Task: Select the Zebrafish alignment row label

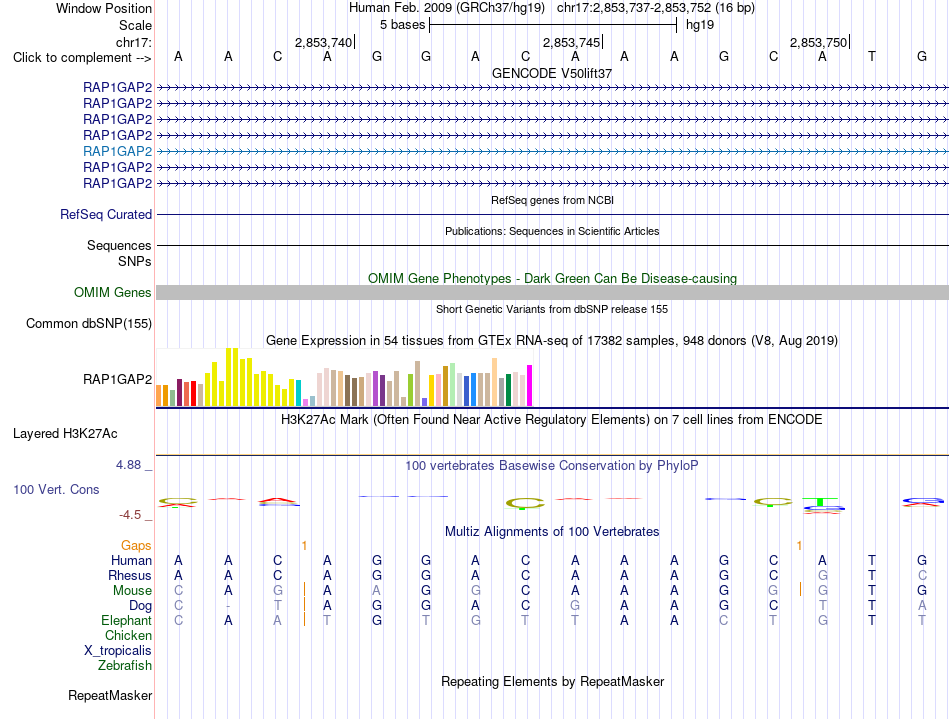Action: pyautogui.click(x=125, y=666)
